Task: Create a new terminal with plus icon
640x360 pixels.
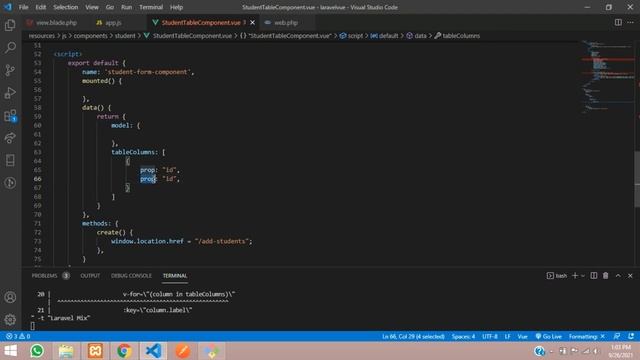Action: point(575,276)
